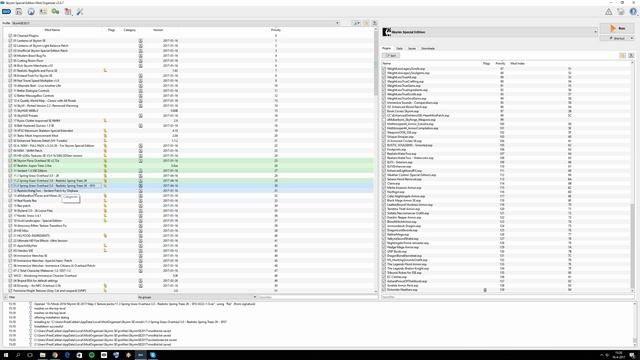Click the mod list Namefilter input field
Image resolution: width=640 pixels, height=360 pixels.
318,297
